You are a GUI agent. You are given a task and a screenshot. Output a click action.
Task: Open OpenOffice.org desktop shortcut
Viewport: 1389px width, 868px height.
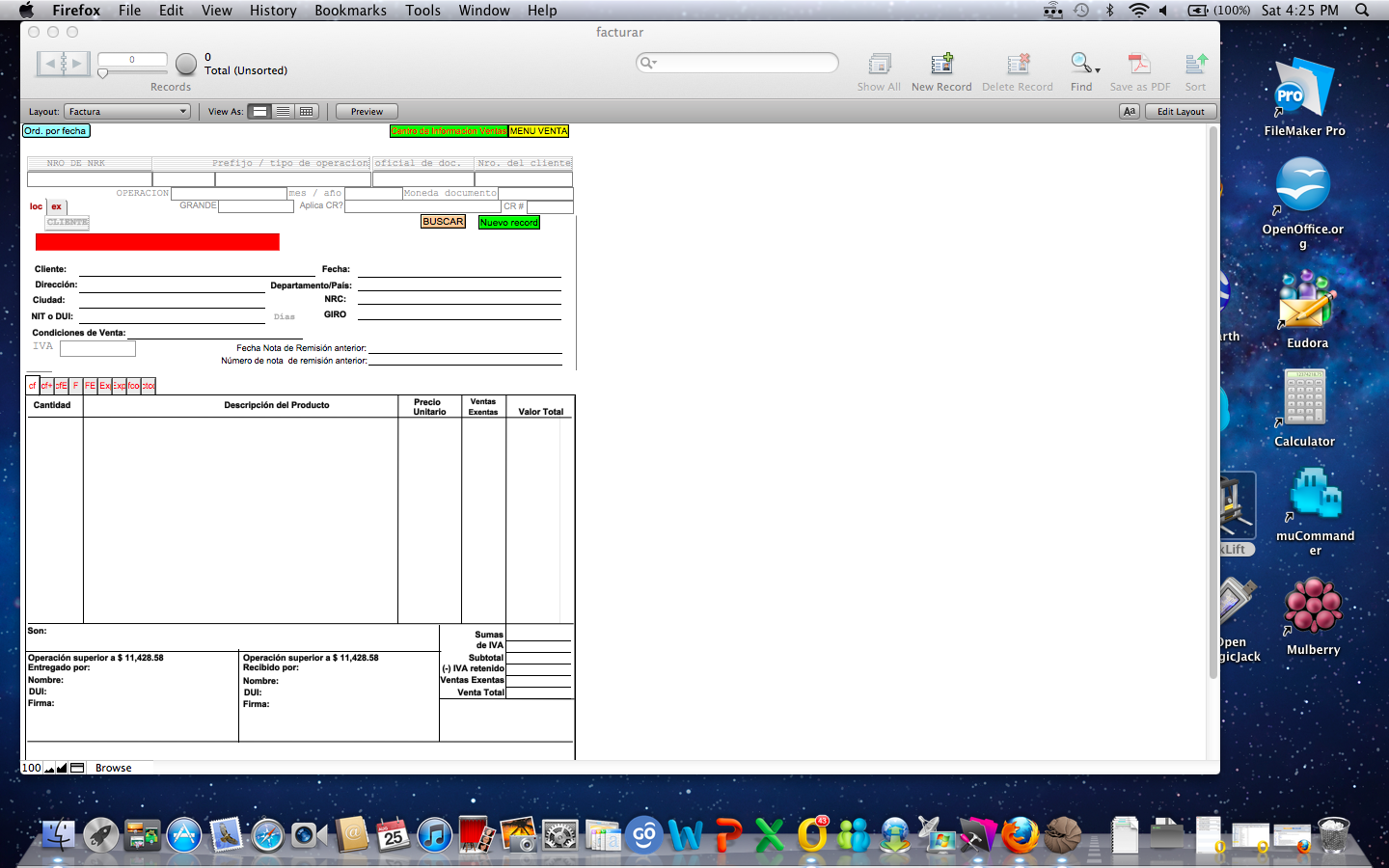(1302, 203)
